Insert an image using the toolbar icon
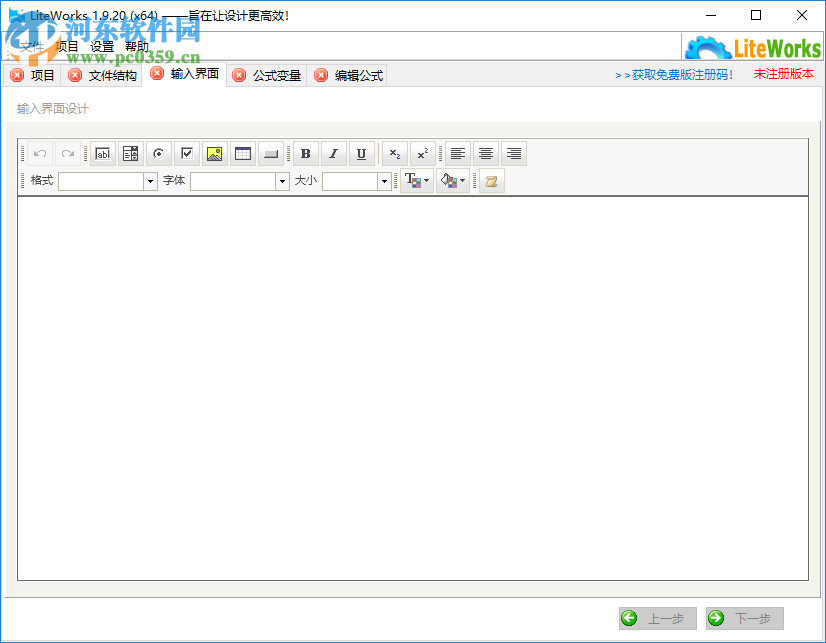The image size is (826, 643). [214, 153]
